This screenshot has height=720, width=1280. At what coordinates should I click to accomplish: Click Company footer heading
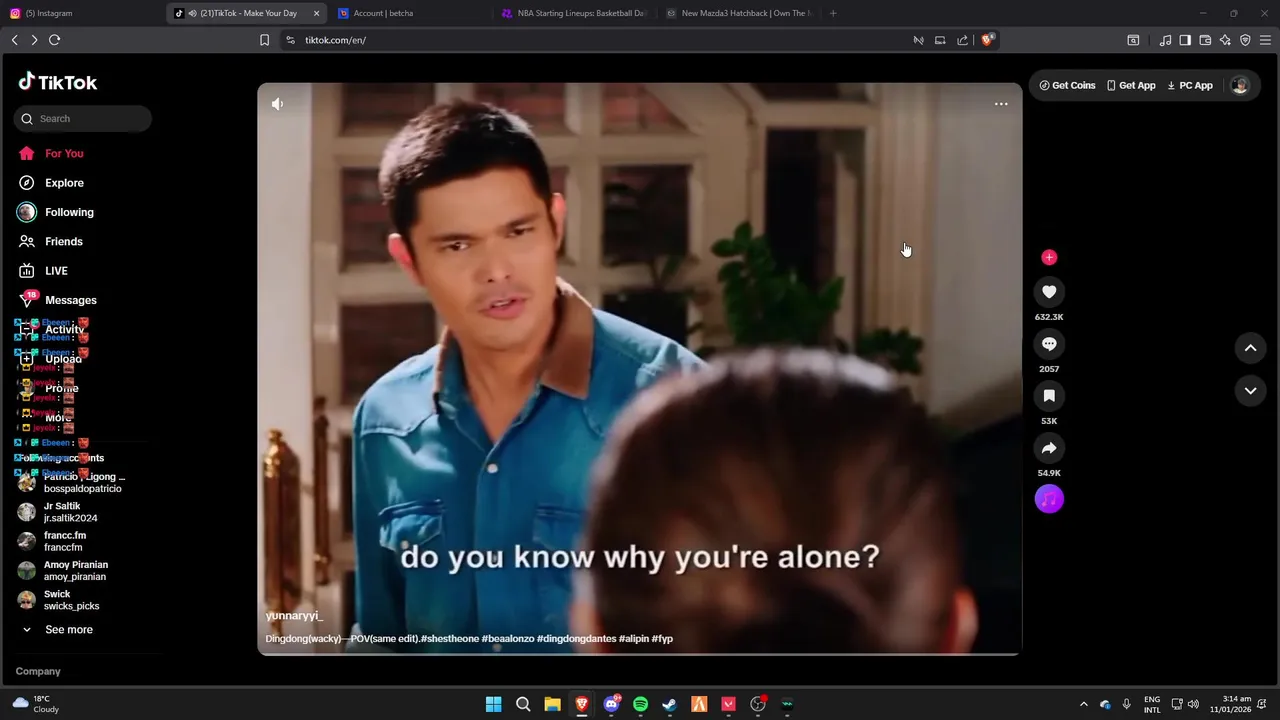pos(38,671)
